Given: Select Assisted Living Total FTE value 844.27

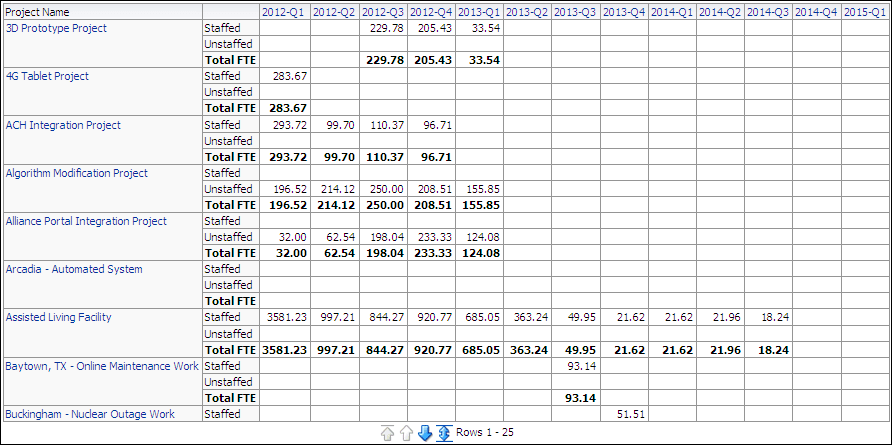Looking at the screenshot, I should (383, 349).
